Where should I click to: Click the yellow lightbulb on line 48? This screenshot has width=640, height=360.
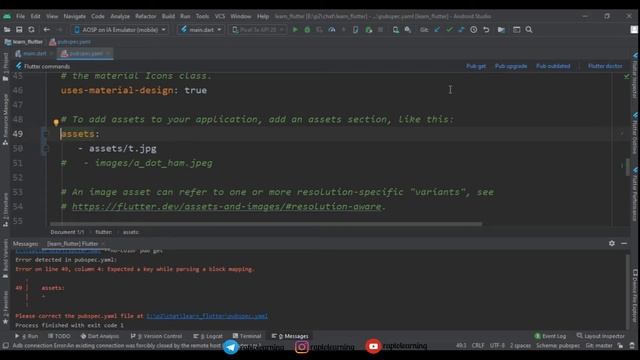(x=56, y=122)
